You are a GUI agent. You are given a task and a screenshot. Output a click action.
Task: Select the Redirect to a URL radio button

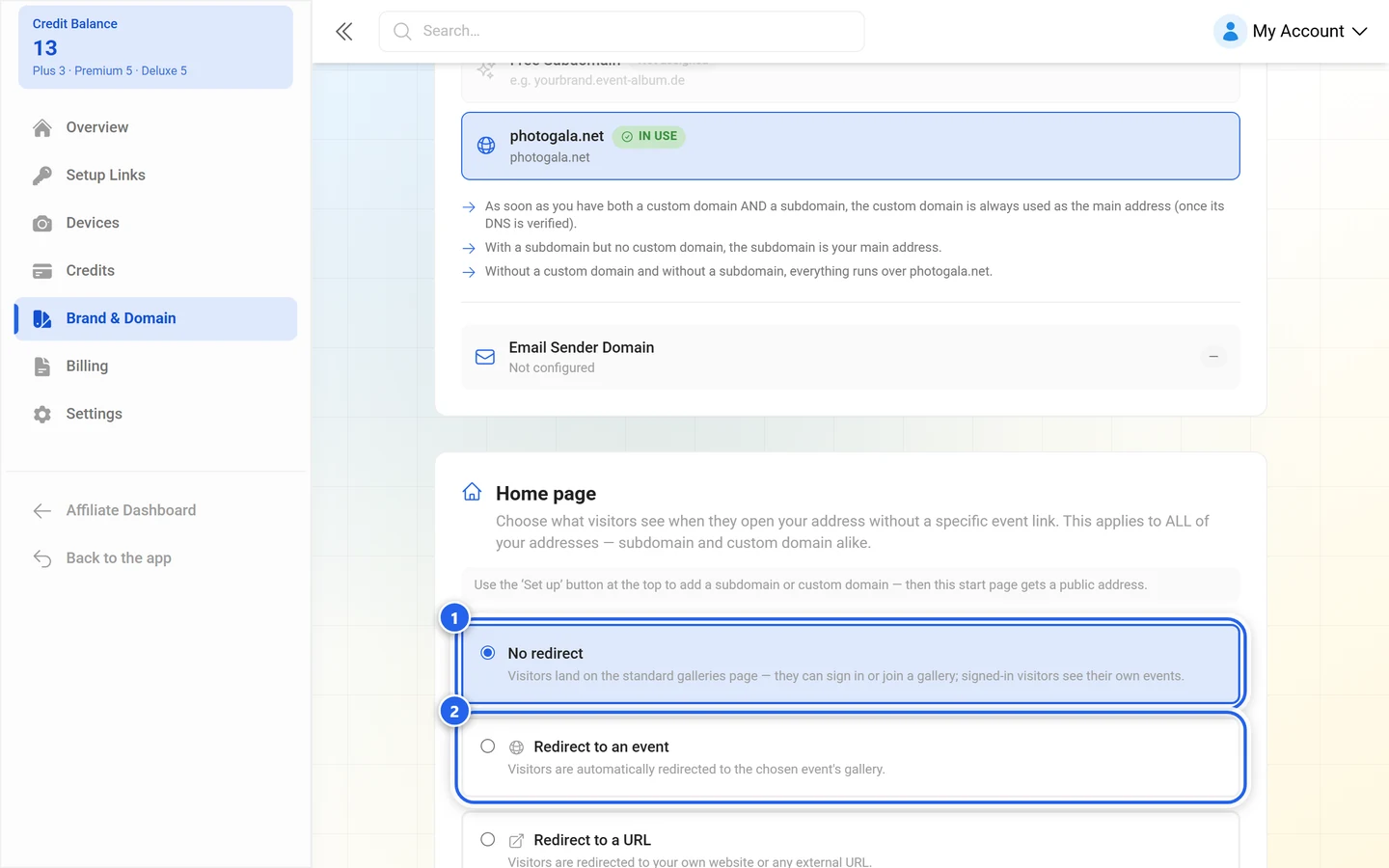[x=488, y=840]
